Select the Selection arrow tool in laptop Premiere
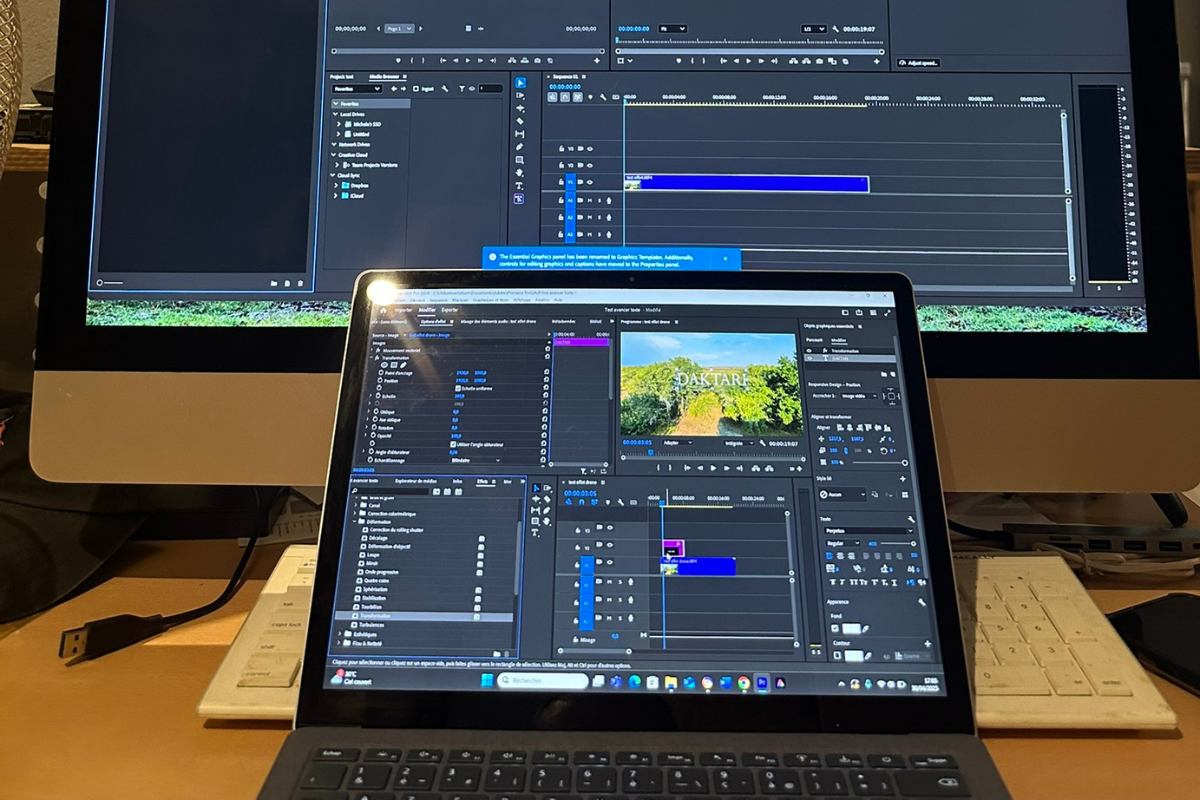The image size is (1200, 800). pyautogui.click(x=536, y=488)
